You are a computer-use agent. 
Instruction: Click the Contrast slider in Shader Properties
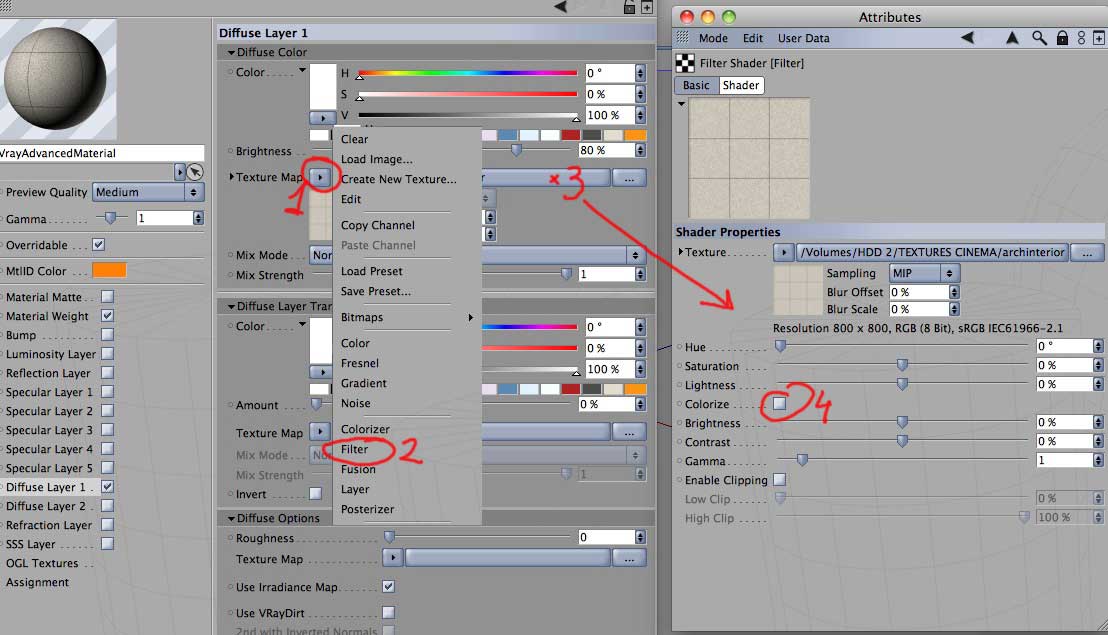click(902, 441)
